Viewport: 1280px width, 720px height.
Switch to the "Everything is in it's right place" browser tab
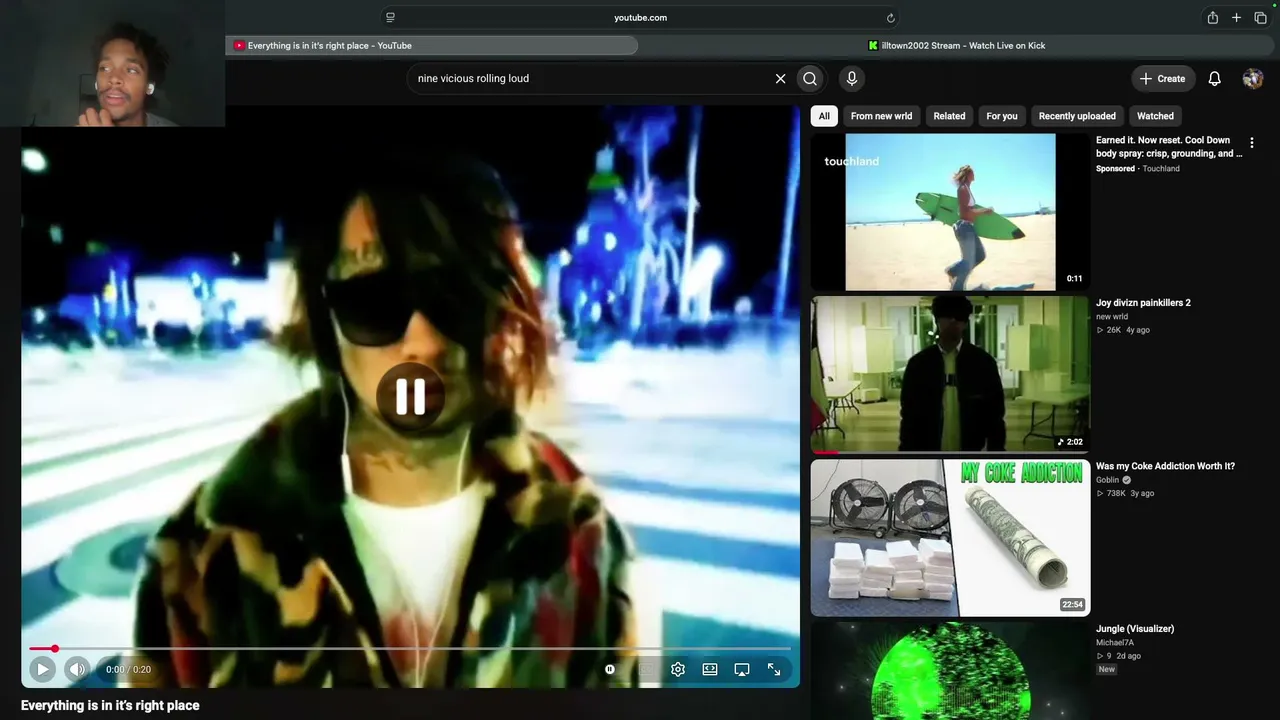[x=432, y=45]
